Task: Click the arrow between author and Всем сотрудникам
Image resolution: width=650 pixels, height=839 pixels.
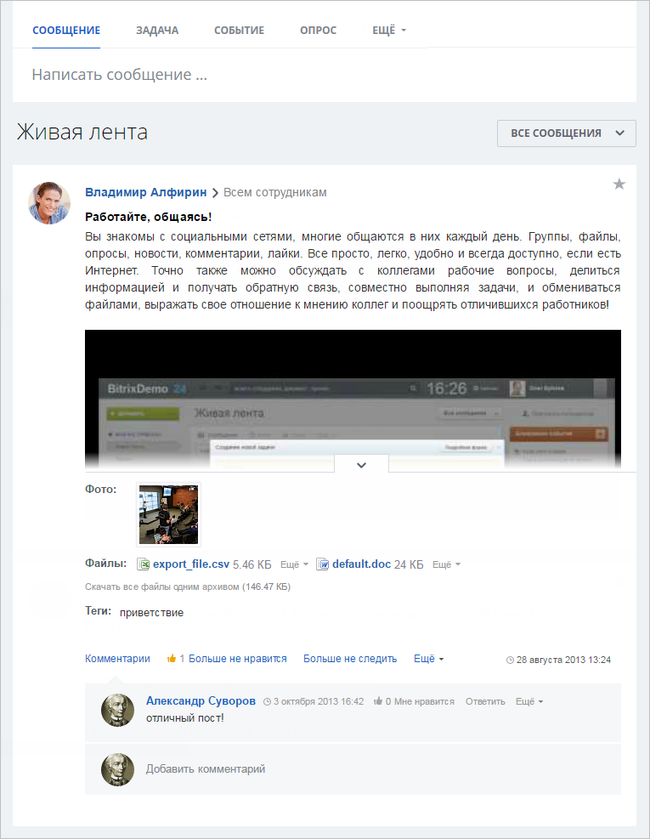Action: click(x=215, y=193)
